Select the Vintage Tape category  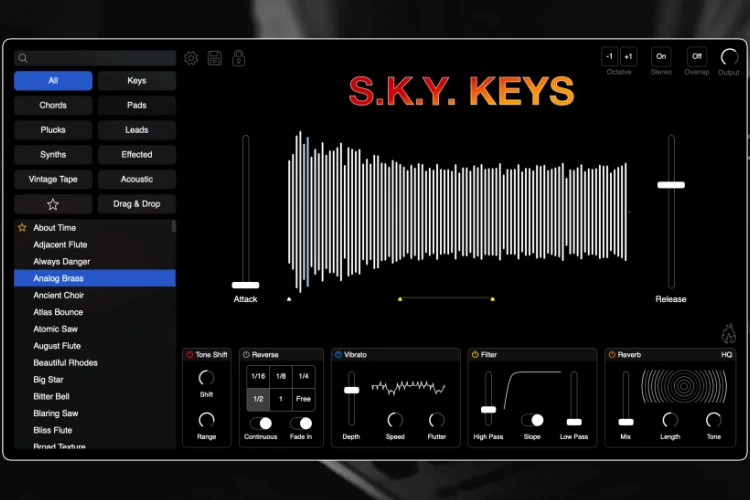[x=53, y=179]
